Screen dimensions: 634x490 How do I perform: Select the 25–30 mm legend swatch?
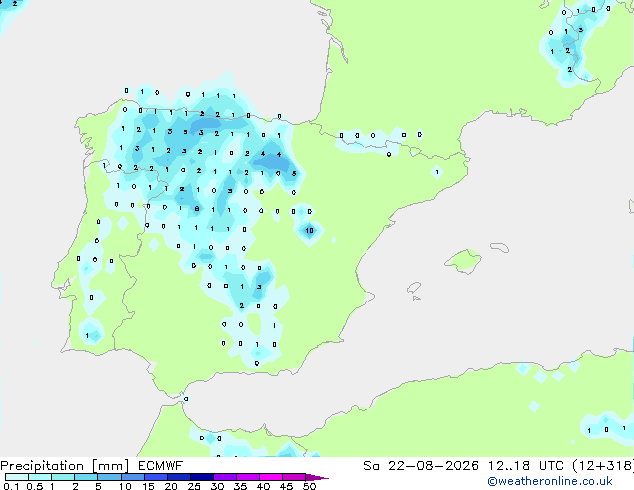(x=201, y=477)
